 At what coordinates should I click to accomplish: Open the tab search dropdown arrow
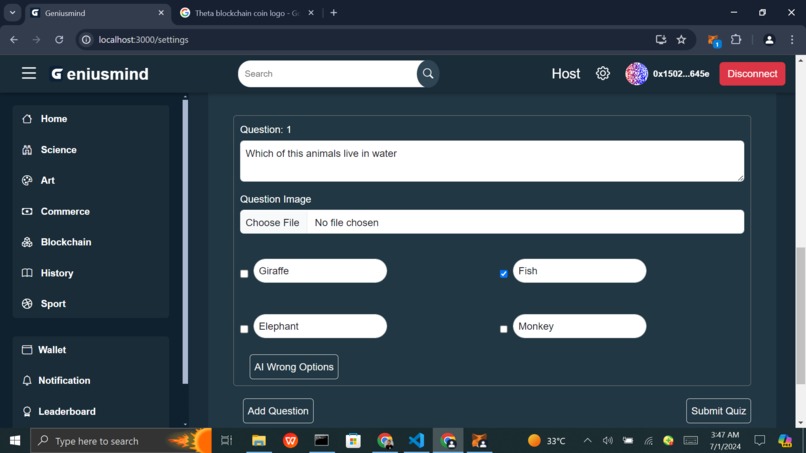(12, 13)
